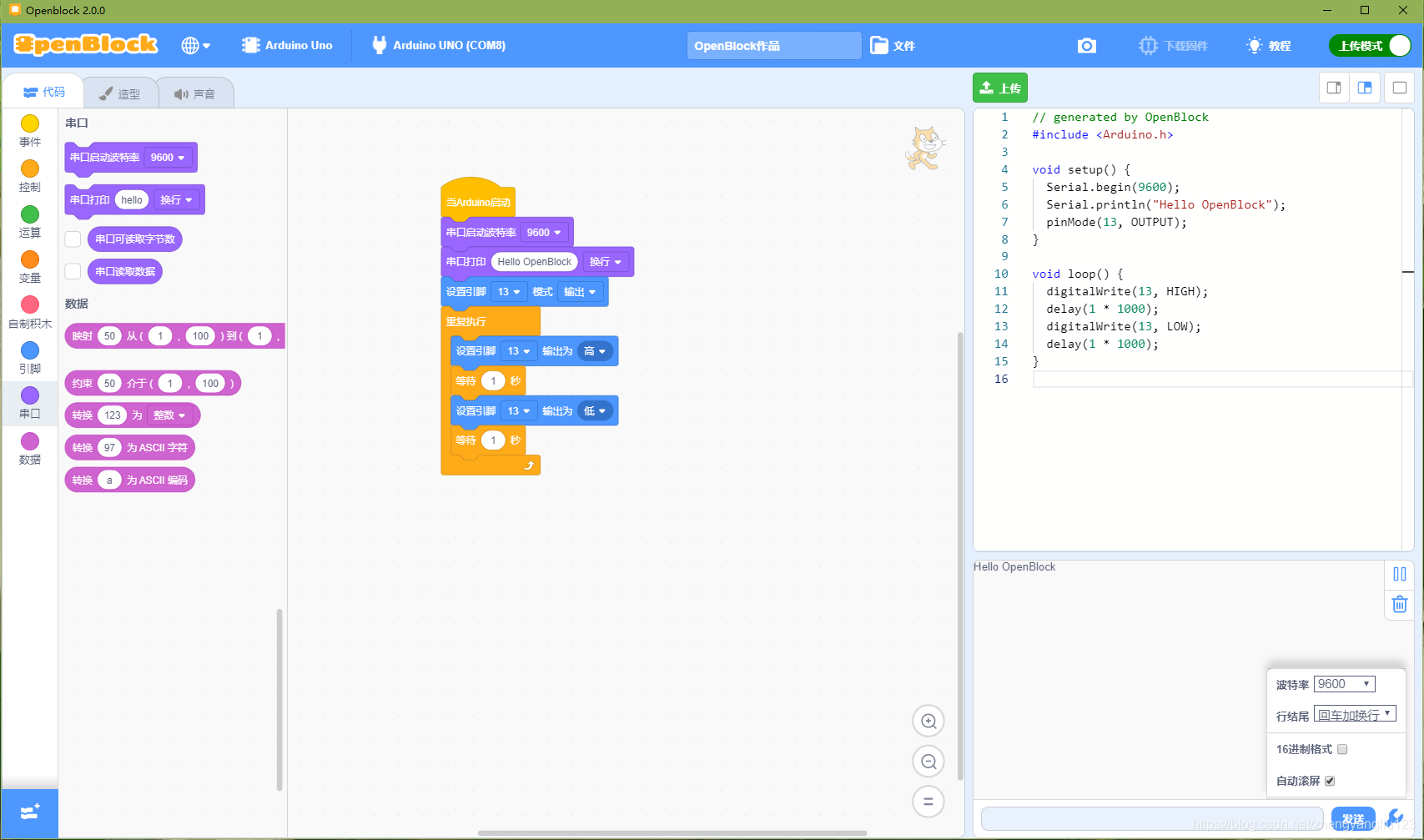Check the 串口可读取字节数 reporter checkbox

[73, 239]
